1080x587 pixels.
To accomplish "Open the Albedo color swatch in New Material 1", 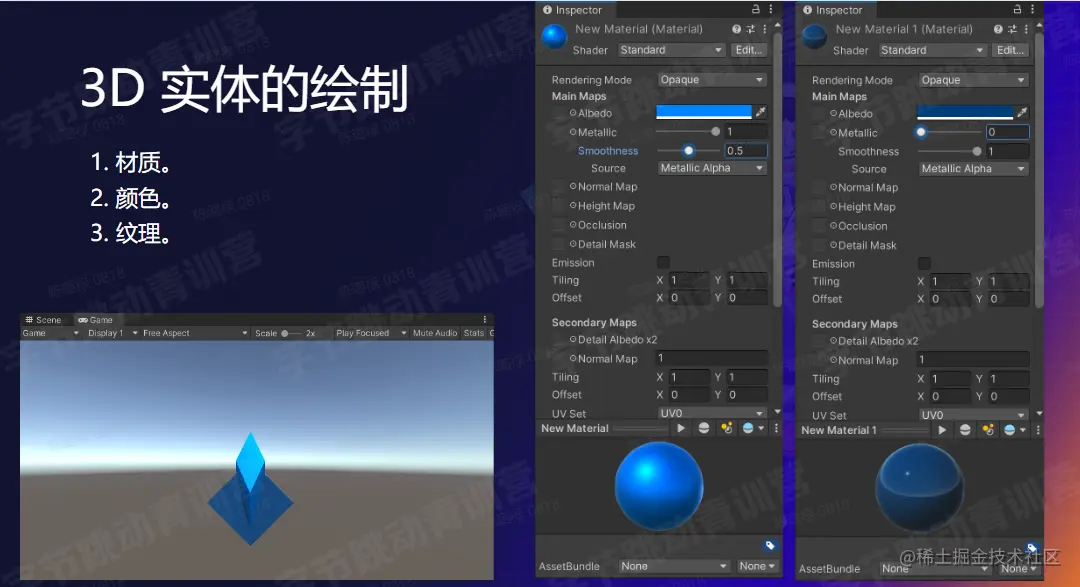I will pyautogui.click(x=965, y=112).
